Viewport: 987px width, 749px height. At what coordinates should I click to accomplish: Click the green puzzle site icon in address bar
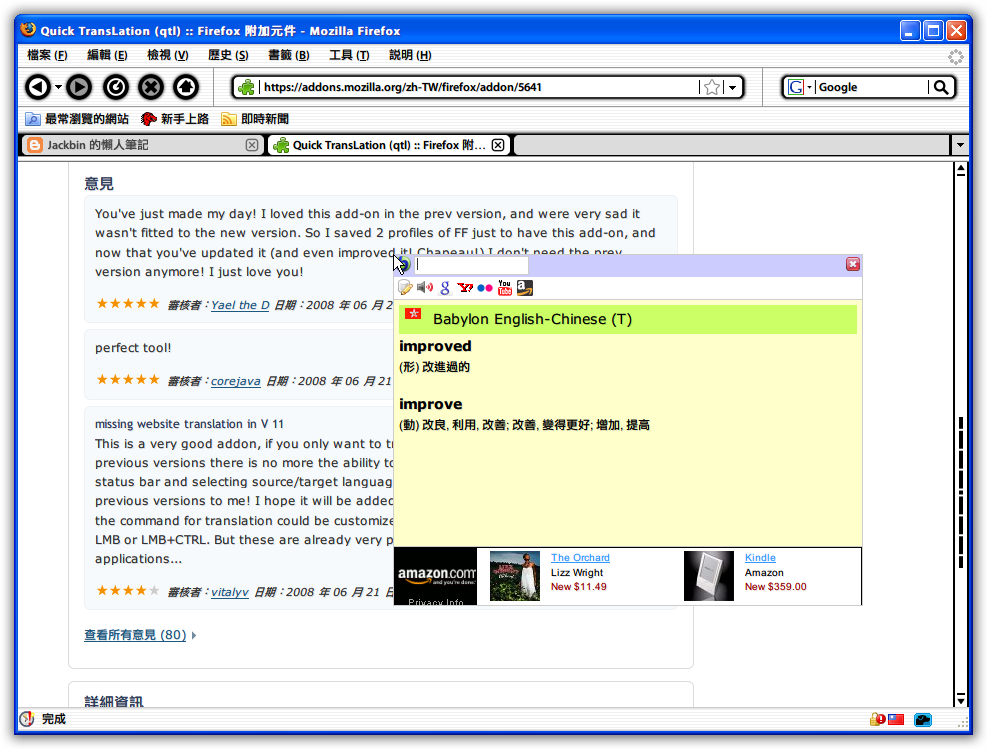click(x=247, y=87)
